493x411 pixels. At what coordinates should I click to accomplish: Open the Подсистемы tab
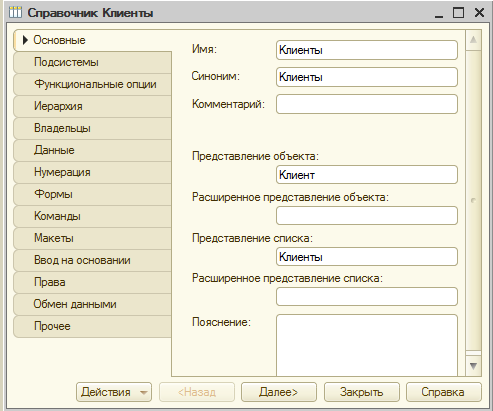pos(92,62)
